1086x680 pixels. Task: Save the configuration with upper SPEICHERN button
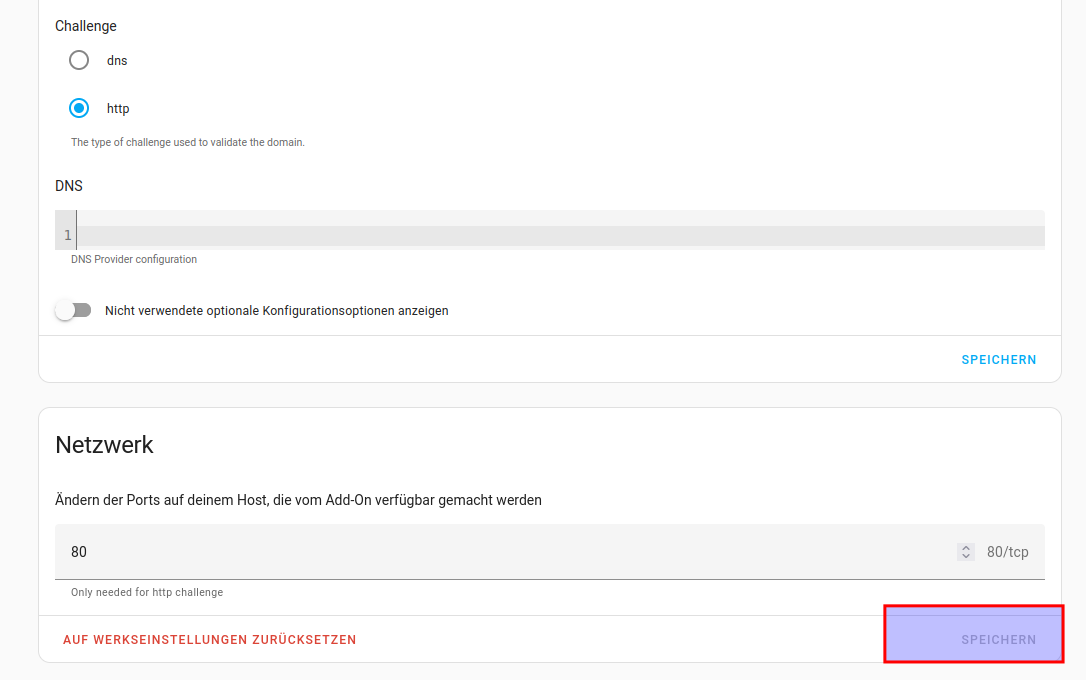(x=998, y=360)
